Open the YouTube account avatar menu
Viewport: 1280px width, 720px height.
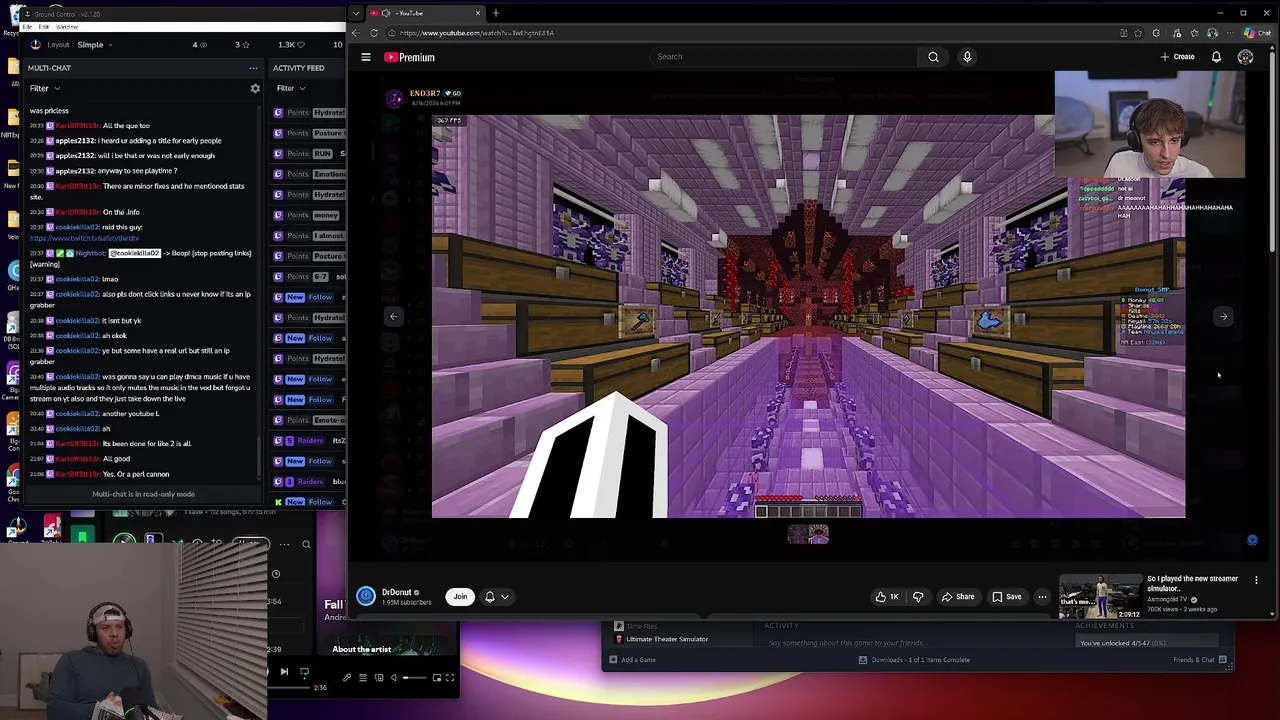pyautogui.click(x=1245, y=57)
